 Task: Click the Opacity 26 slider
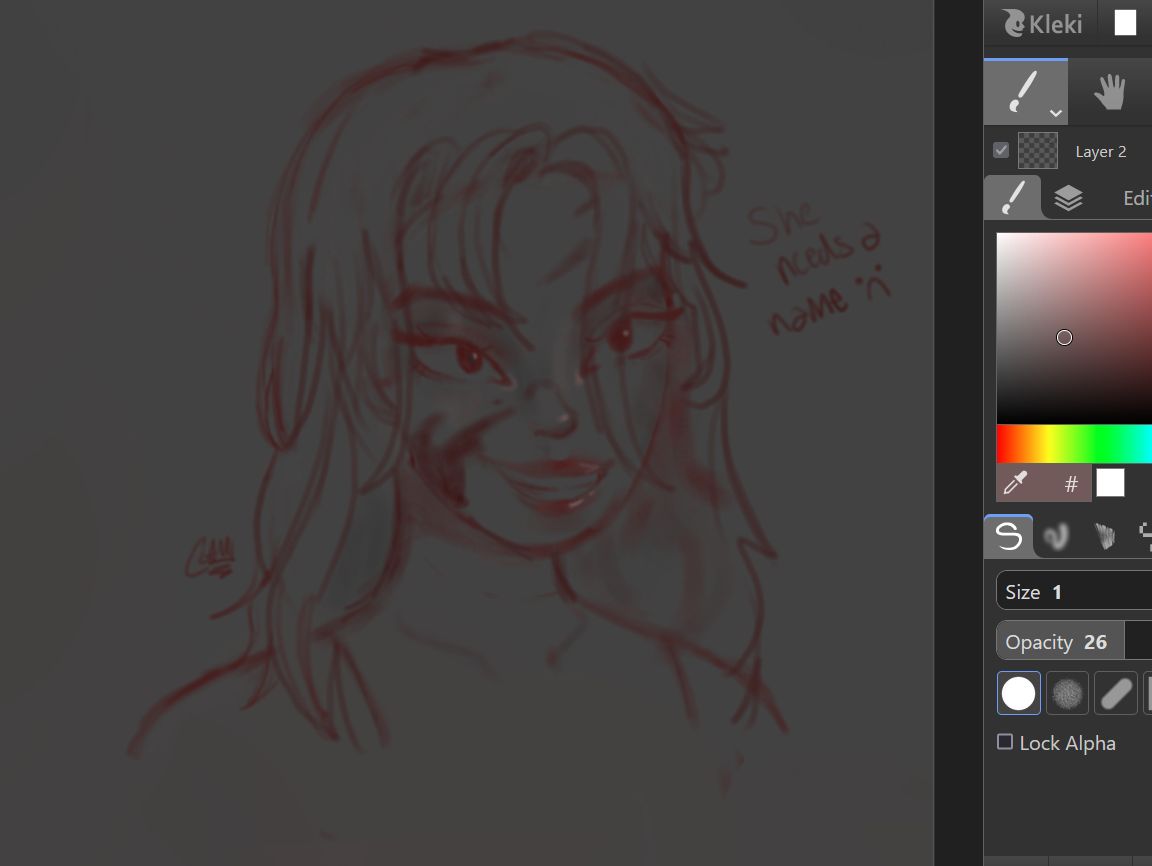tap(1073, 641)
